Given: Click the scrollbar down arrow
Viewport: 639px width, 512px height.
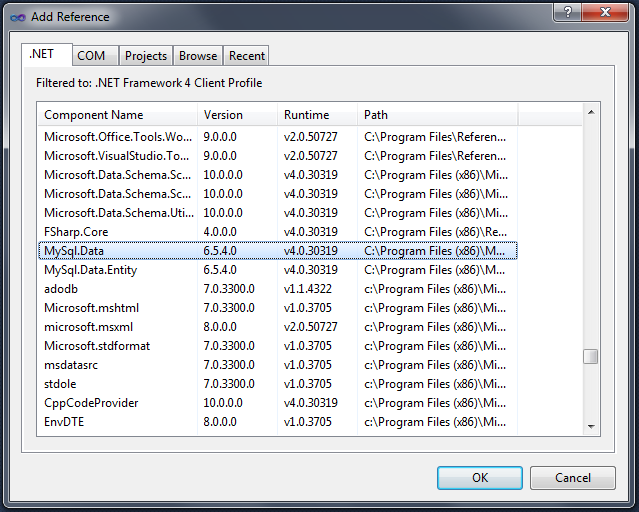Looking at the screenshot, I should tap(591, 426).
